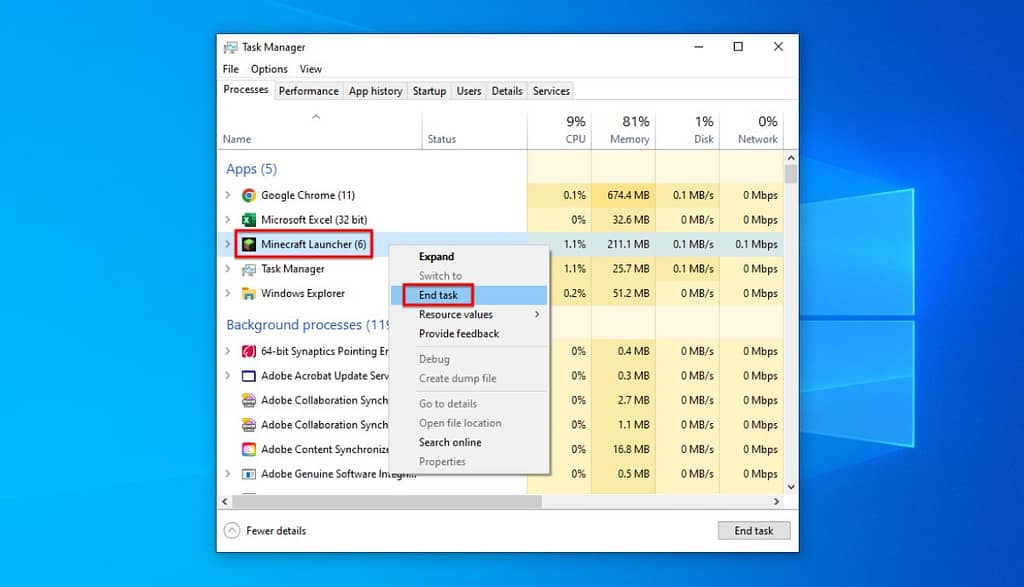Switch to the Services tab
This screenshot has height=587, width=1024.
pos(551,91)
